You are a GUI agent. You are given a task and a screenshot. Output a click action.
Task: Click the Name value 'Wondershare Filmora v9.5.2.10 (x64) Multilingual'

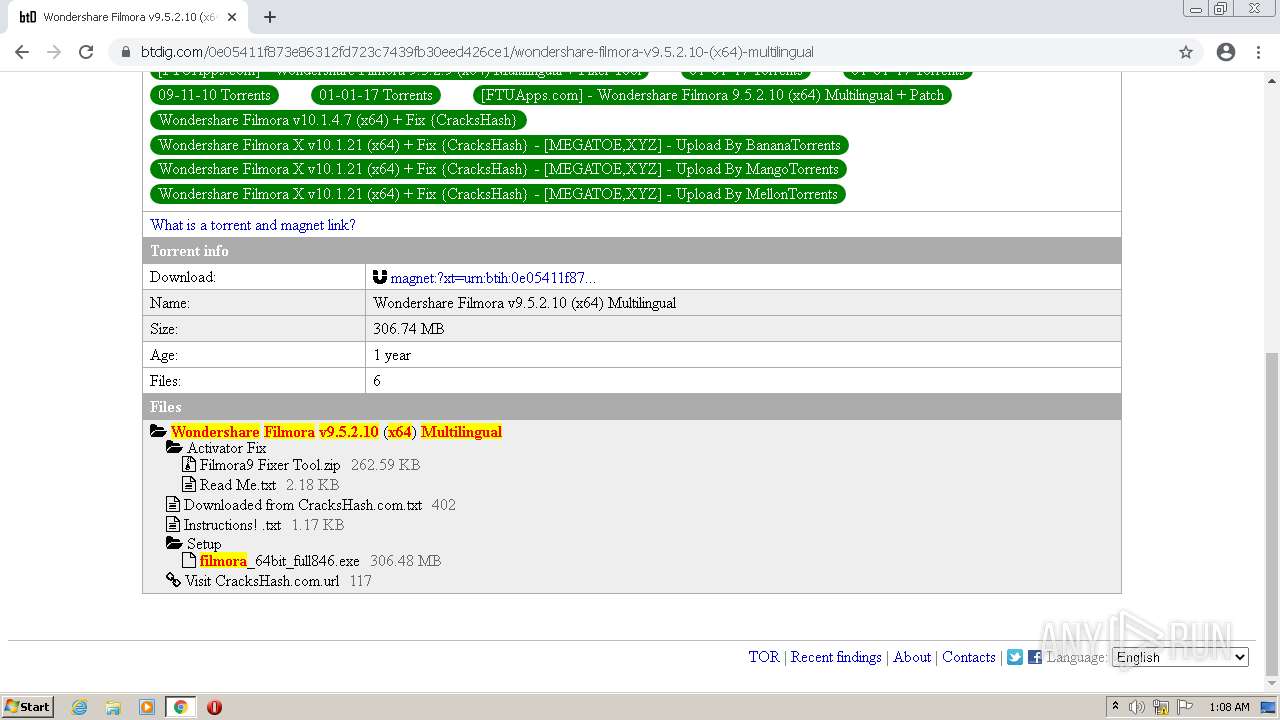pos(525,303)
